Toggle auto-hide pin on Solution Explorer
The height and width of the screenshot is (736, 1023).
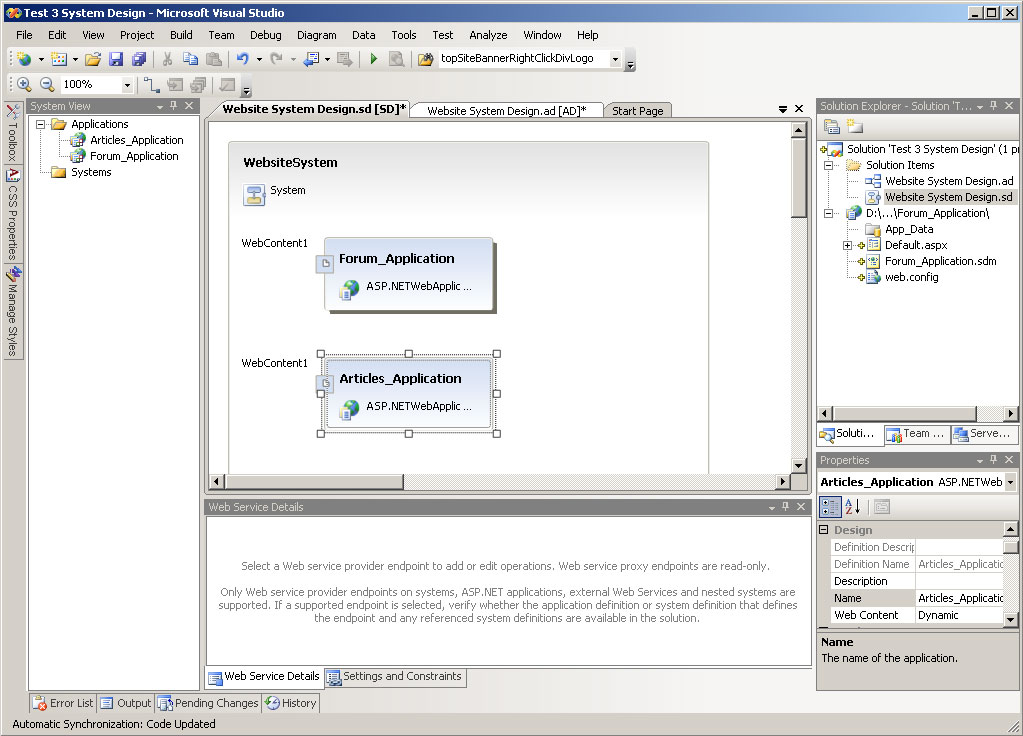(x=994, y=106)
